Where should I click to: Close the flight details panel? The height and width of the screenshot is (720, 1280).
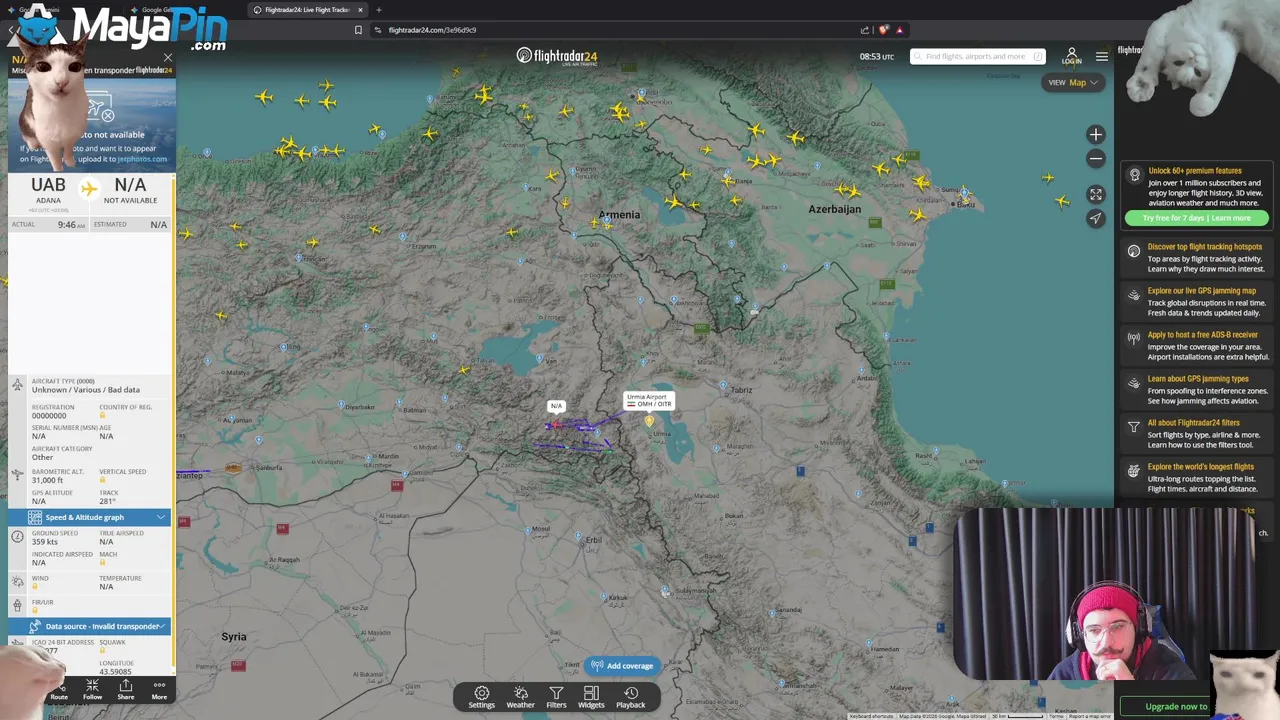click(x=167, y=57)
